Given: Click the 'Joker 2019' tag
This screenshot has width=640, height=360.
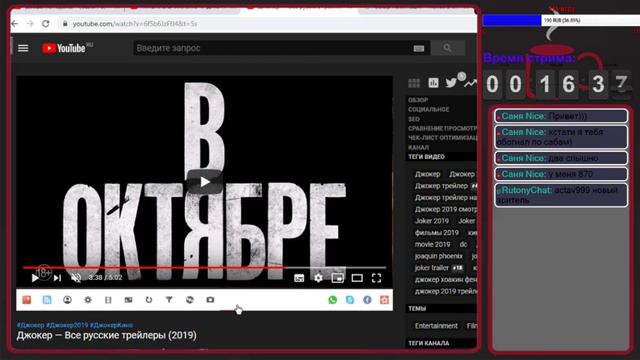Looking at the screenshot, I should [431, 221].
